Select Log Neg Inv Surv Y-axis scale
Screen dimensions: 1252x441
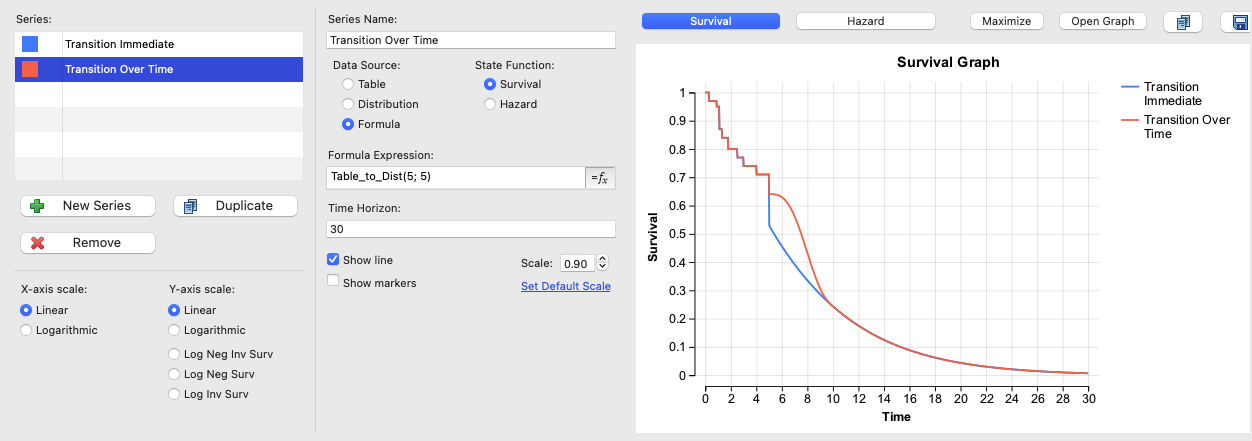(x=175, y=354)
